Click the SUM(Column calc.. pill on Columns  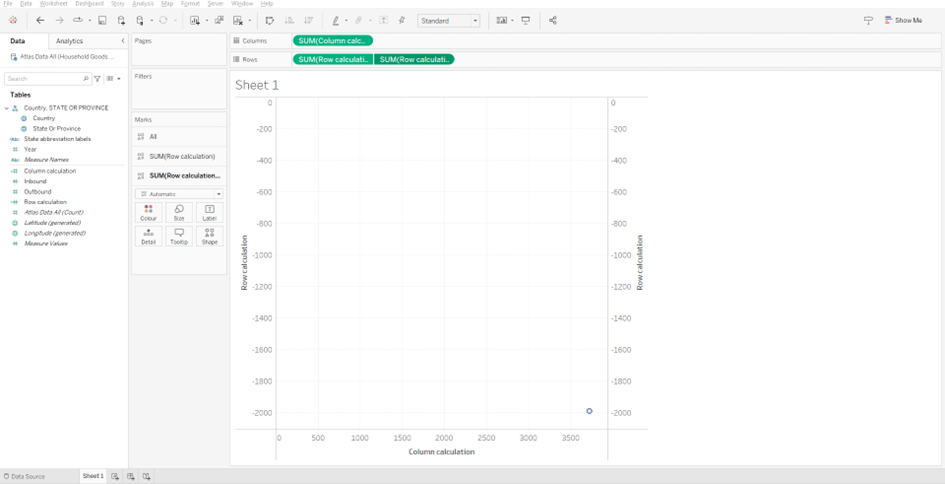333,41
